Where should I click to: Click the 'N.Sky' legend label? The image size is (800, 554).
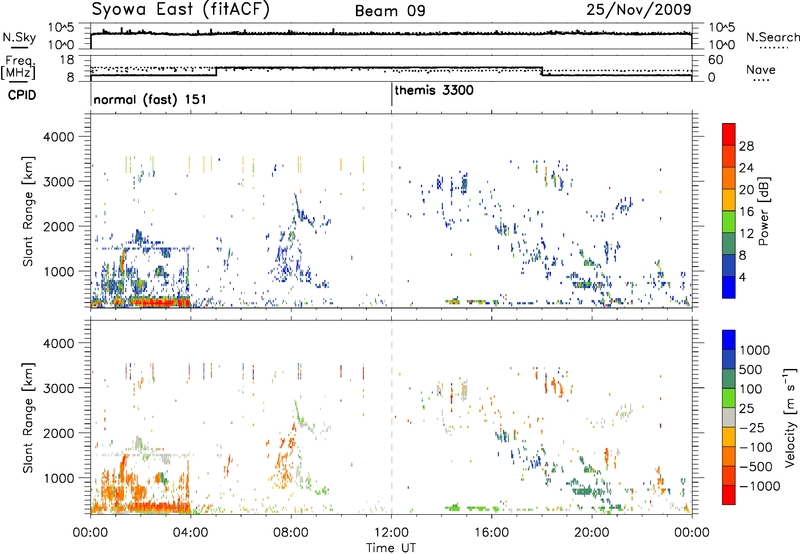click(19, 37)
